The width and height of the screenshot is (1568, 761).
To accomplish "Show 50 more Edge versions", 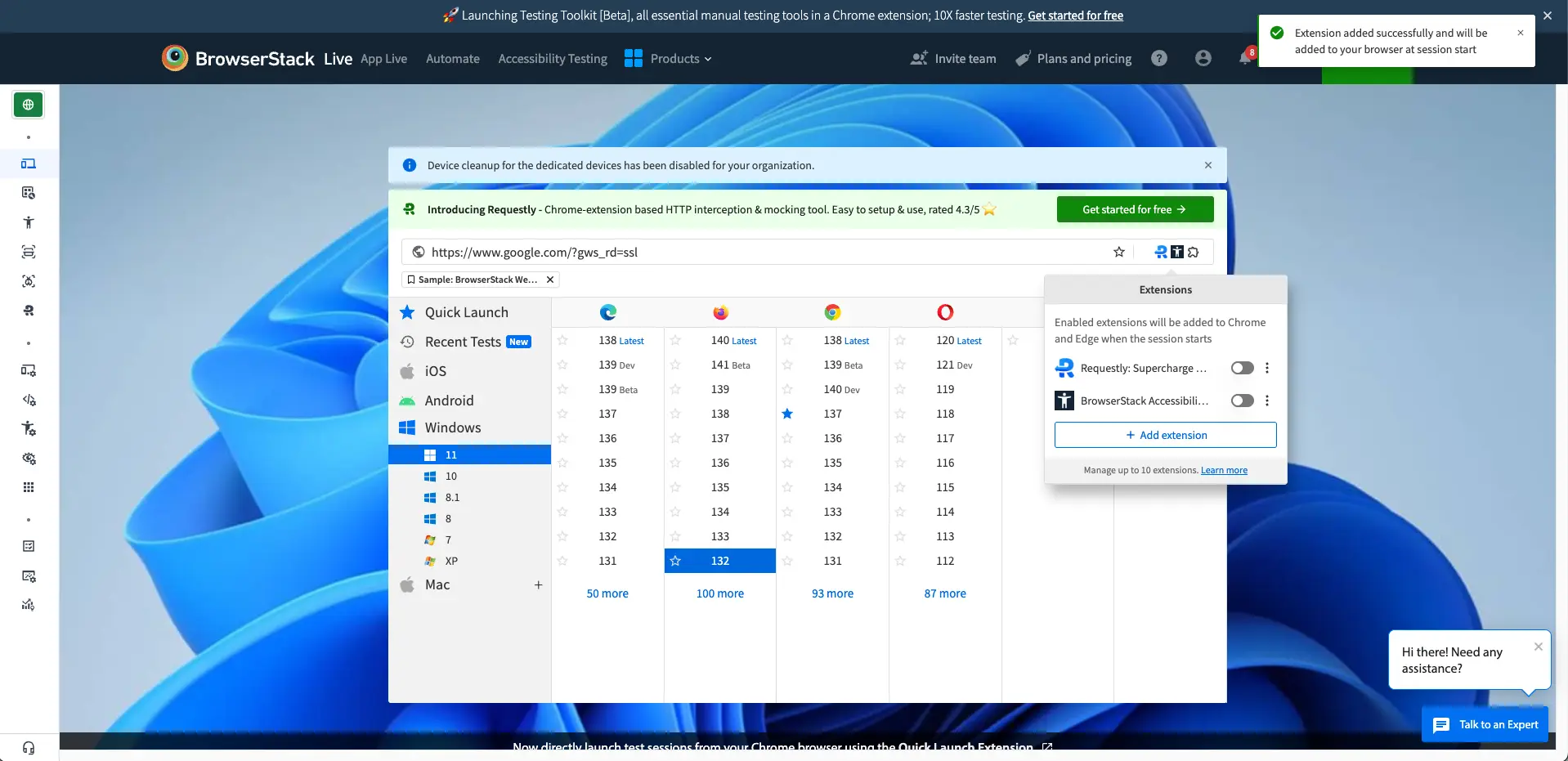I will 607,593.
